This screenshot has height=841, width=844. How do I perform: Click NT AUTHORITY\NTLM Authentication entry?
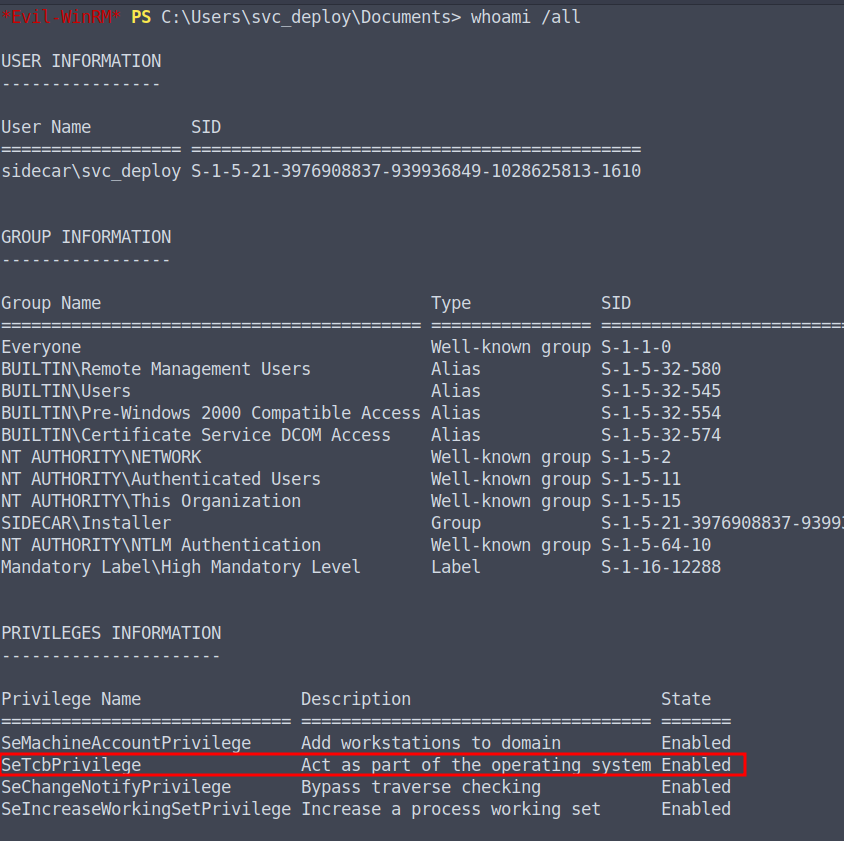(161, 545)
